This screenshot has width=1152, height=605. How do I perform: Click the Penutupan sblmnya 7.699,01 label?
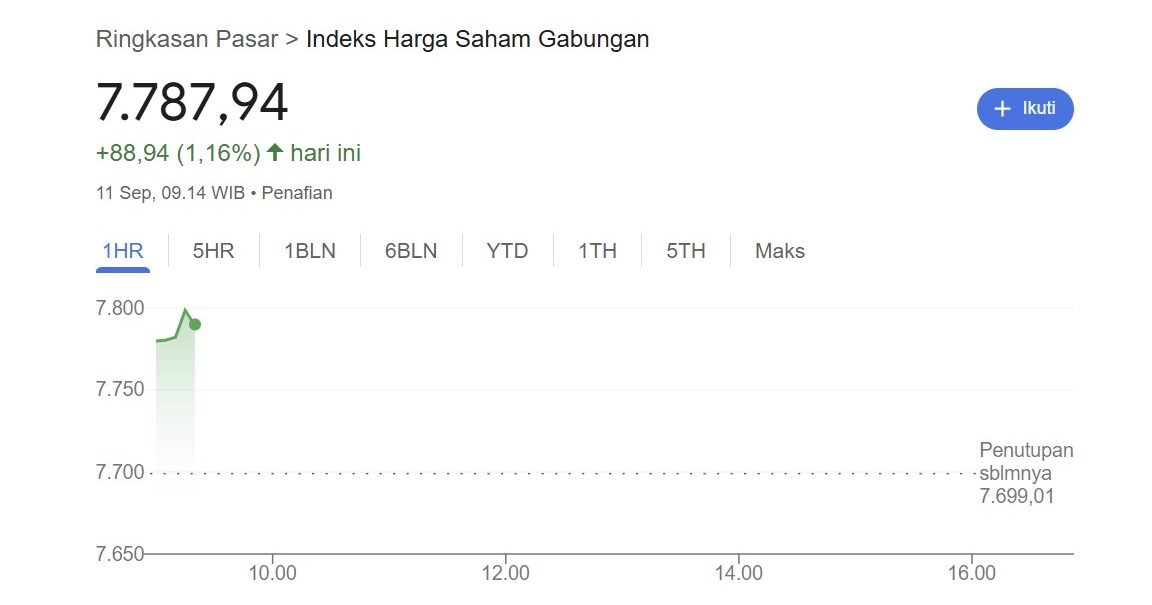[x=1025, y=473]
